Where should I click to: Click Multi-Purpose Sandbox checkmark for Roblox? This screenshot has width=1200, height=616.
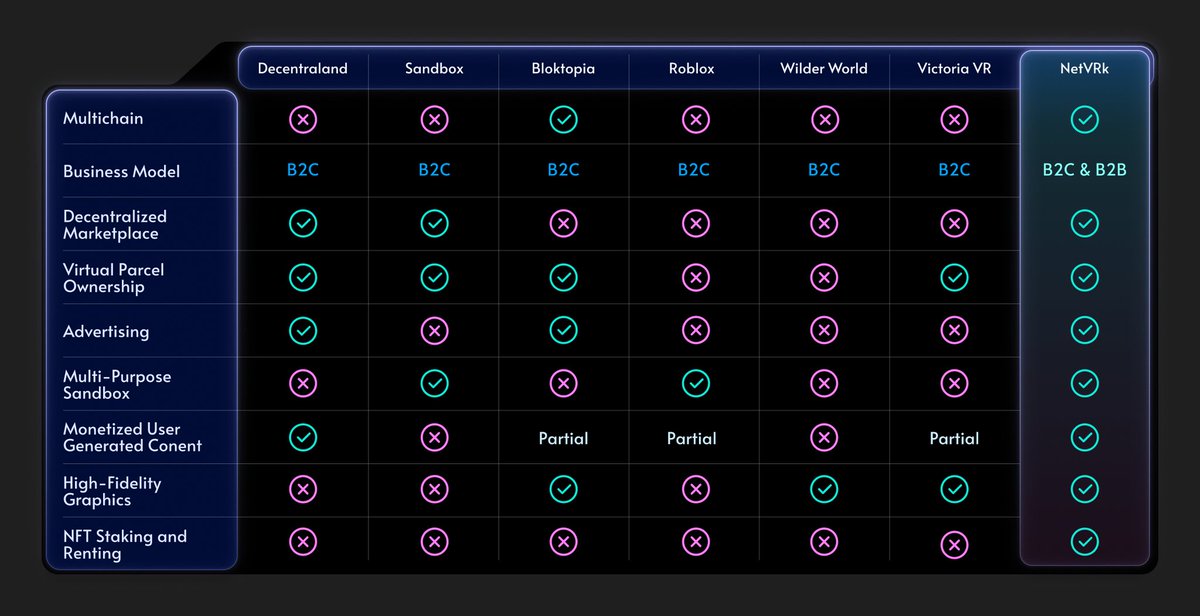click(x=695, y=383)
